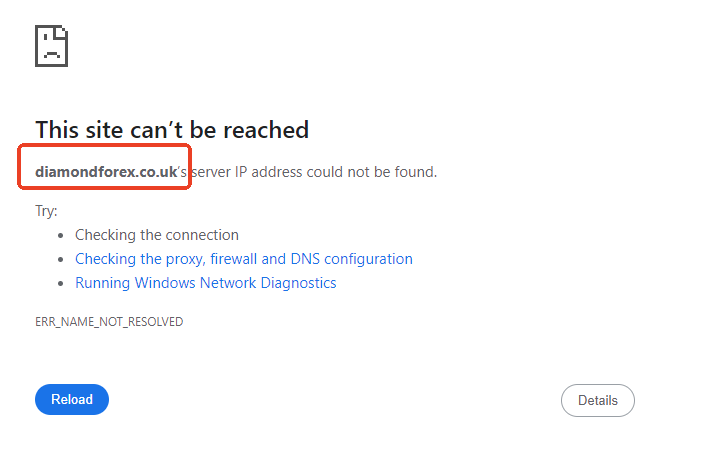702x463 pixels.
Task: Click the diamondforex.co.uk domain name
Action: click(105, 172)
